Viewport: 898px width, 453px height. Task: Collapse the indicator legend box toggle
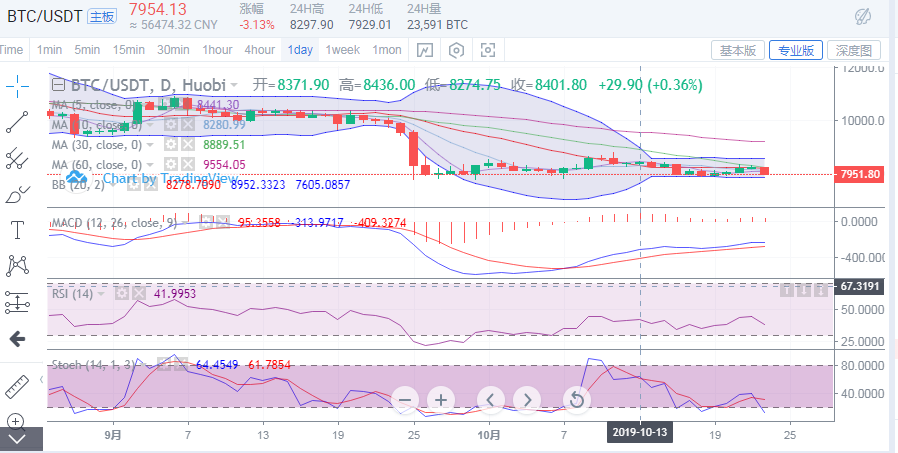(58, 85)
